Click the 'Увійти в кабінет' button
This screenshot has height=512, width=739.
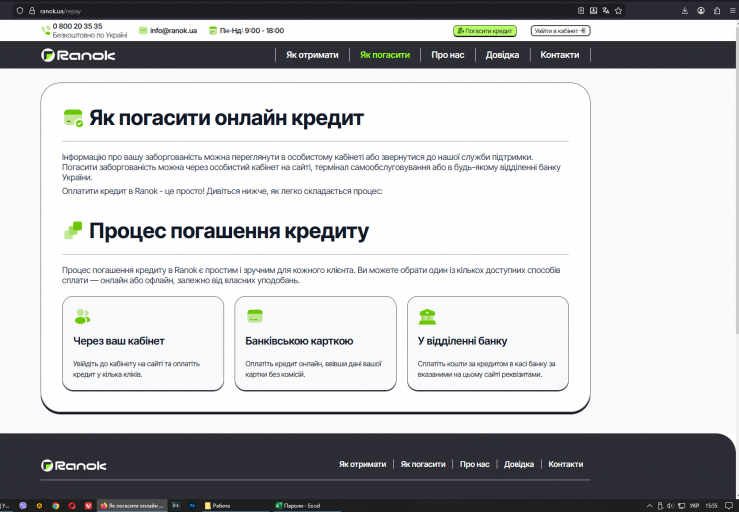[560, 31]
